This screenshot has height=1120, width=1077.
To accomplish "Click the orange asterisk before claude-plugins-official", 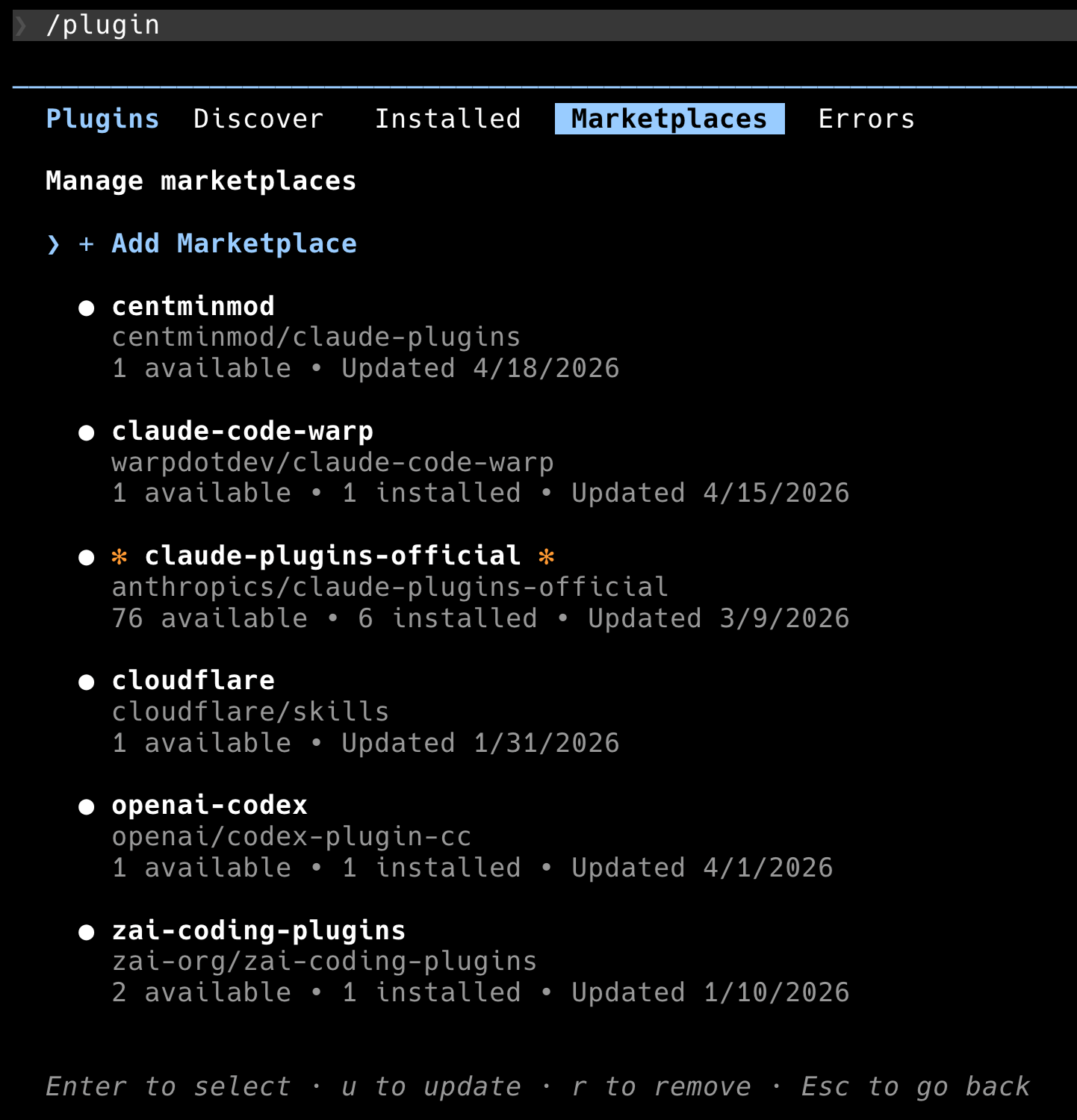I will click(120, 556).
